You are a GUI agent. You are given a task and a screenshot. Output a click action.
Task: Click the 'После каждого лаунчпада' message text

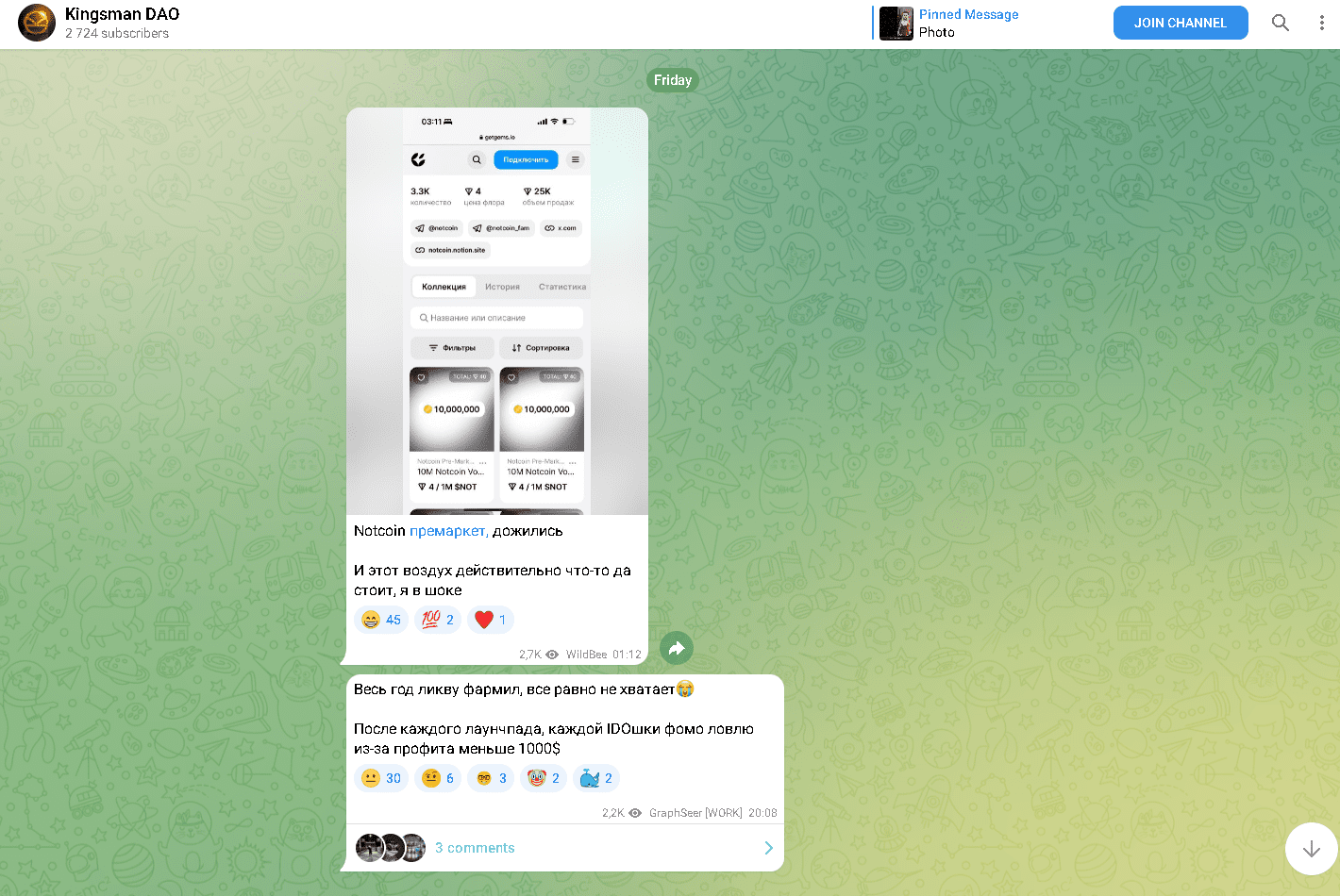(554, 738)
